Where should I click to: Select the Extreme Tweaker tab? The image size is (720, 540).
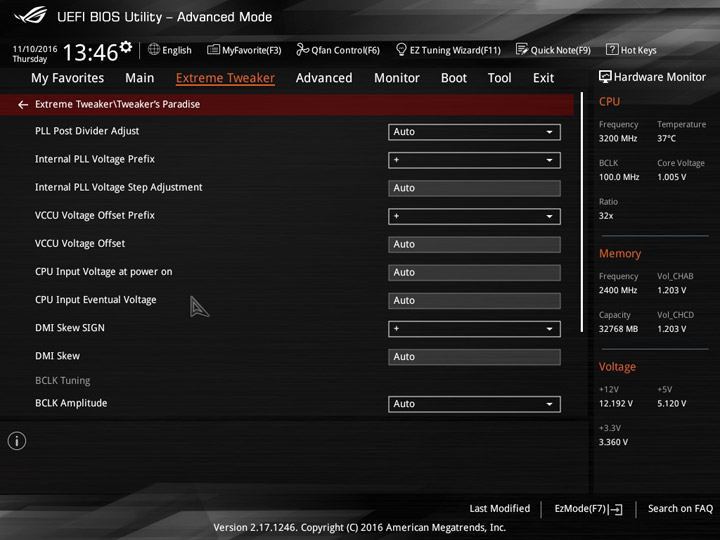(x=225, y=78)
